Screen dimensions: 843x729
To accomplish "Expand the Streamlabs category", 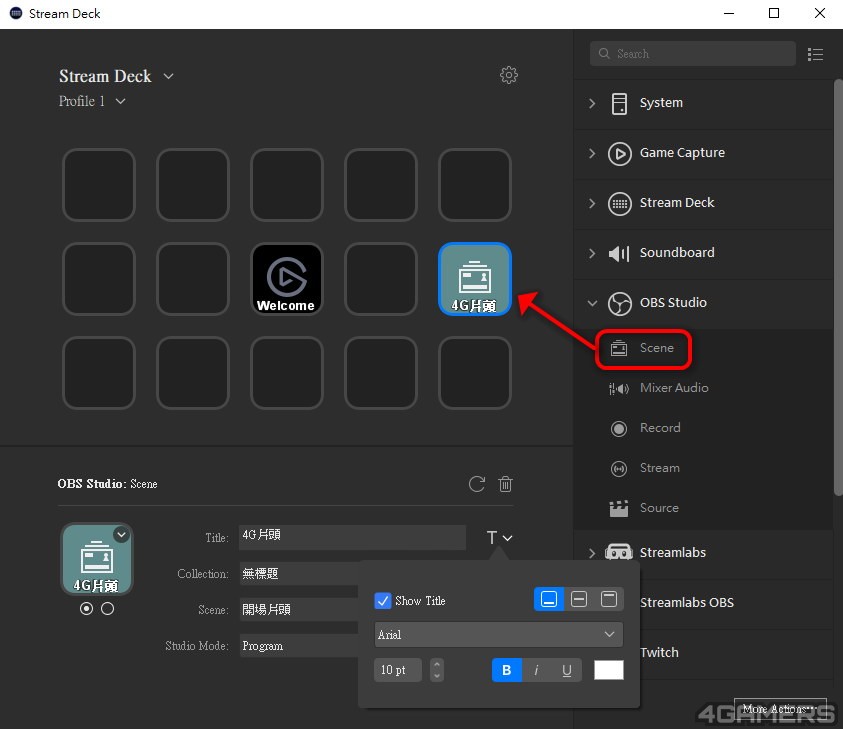I will coord(592,553).
